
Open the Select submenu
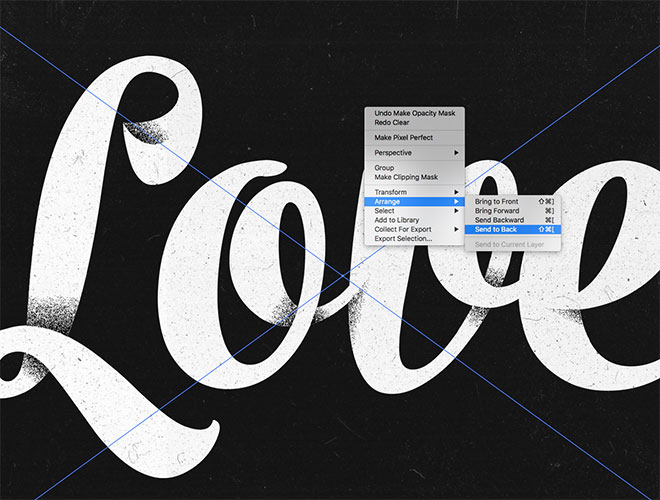[414, 211]
